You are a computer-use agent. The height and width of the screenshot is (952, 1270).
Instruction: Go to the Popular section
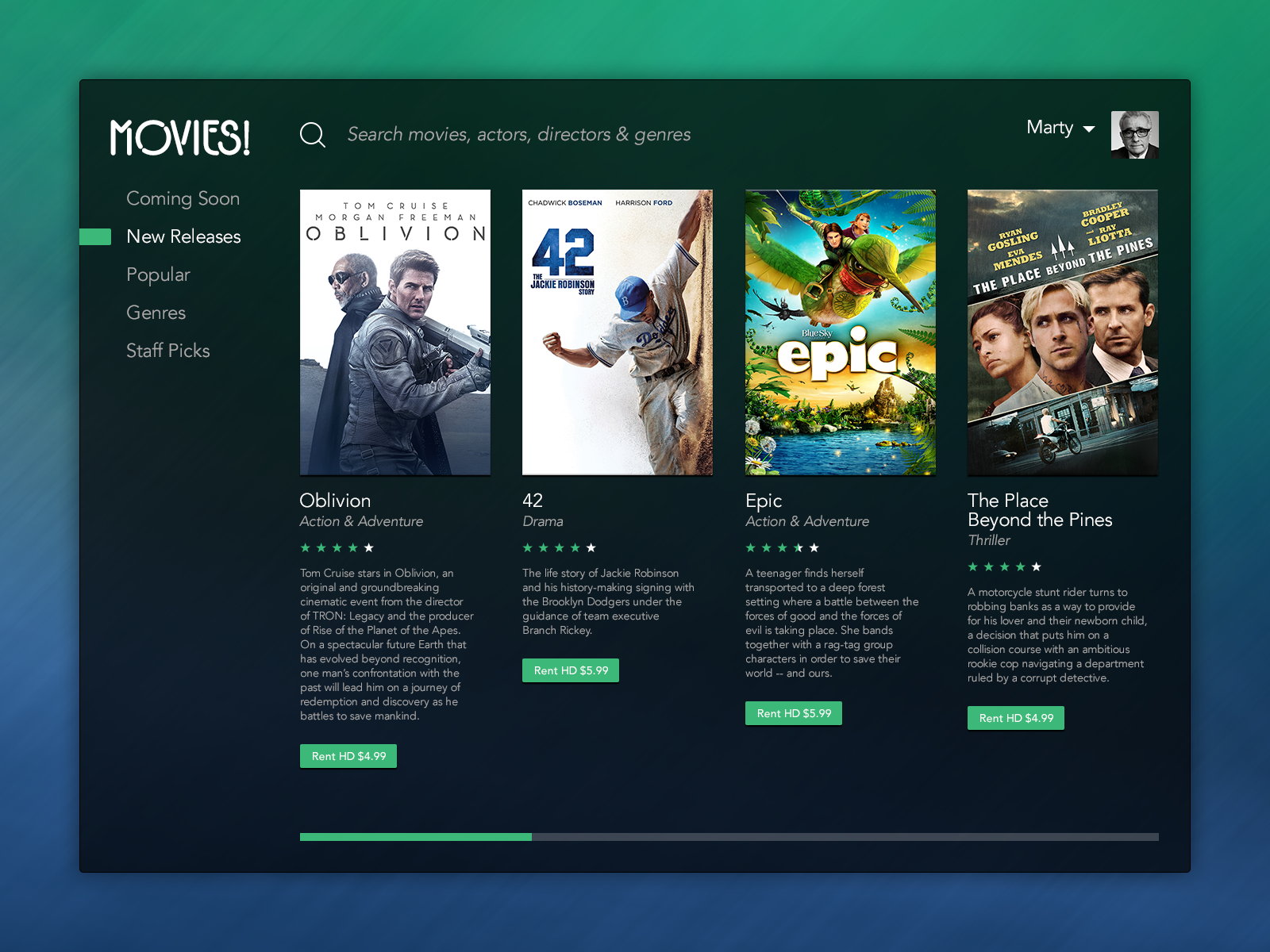coord(158,274)
